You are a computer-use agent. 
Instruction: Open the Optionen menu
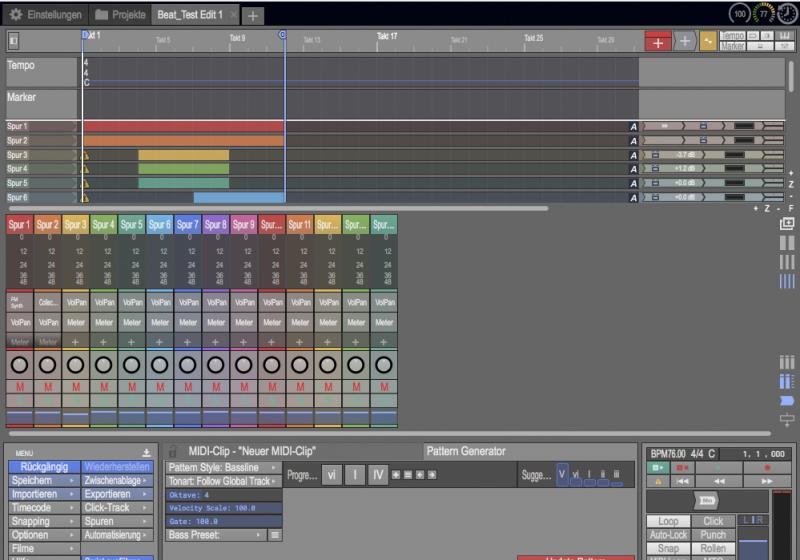point(44,535)
